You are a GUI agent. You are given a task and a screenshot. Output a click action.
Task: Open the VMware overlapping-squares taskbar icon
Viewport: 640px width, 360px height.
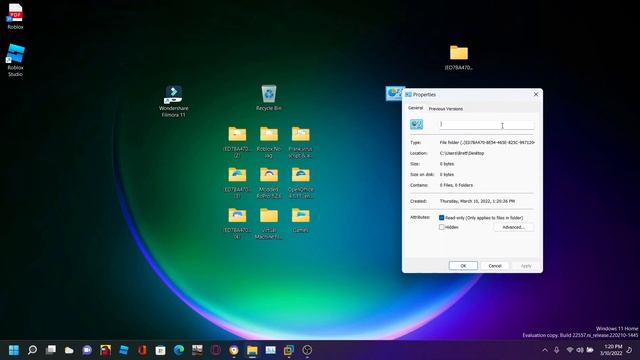[x=289, y=350]
